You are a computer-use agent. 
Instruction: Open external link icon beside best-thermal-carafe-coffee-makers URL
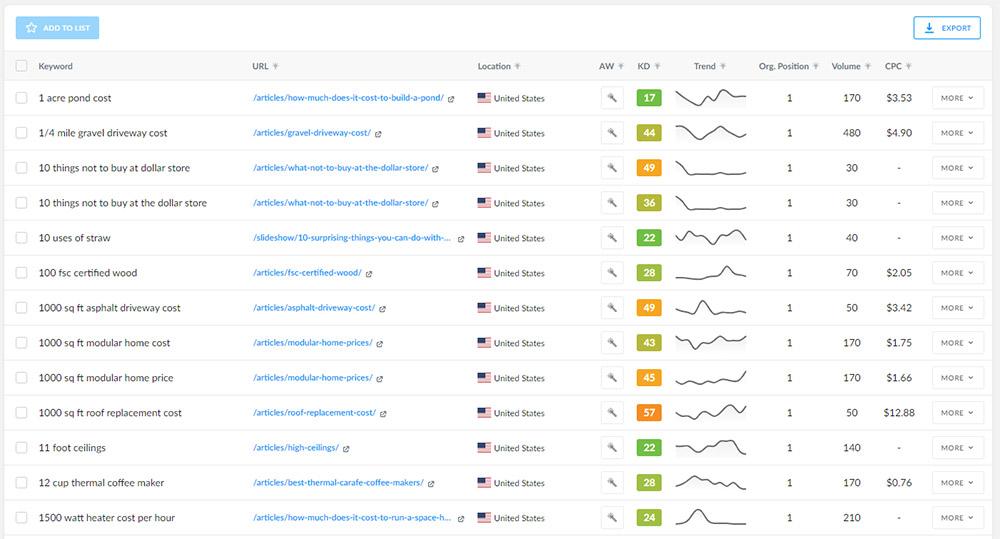(431, 484)
